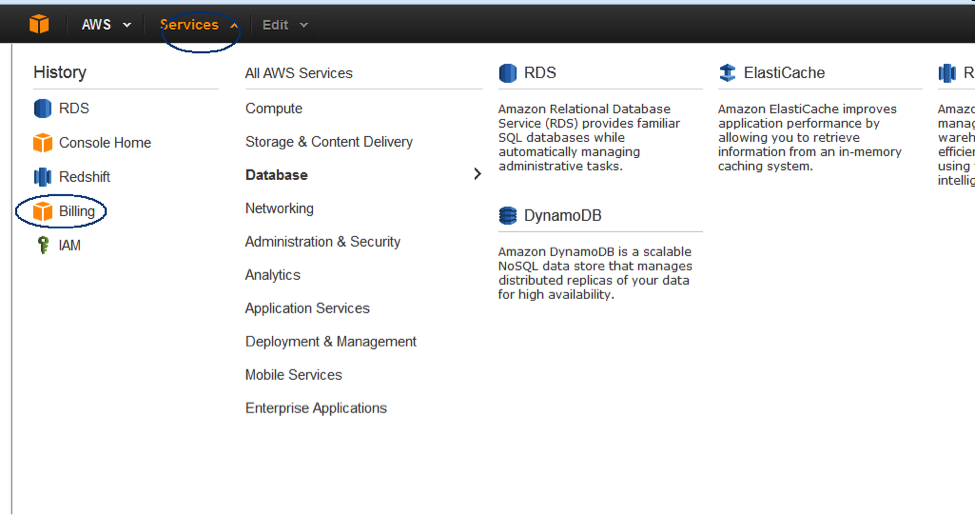Select Administration & Security category
The width and height of the screenshot is (975, 515).
click(323, 241)
